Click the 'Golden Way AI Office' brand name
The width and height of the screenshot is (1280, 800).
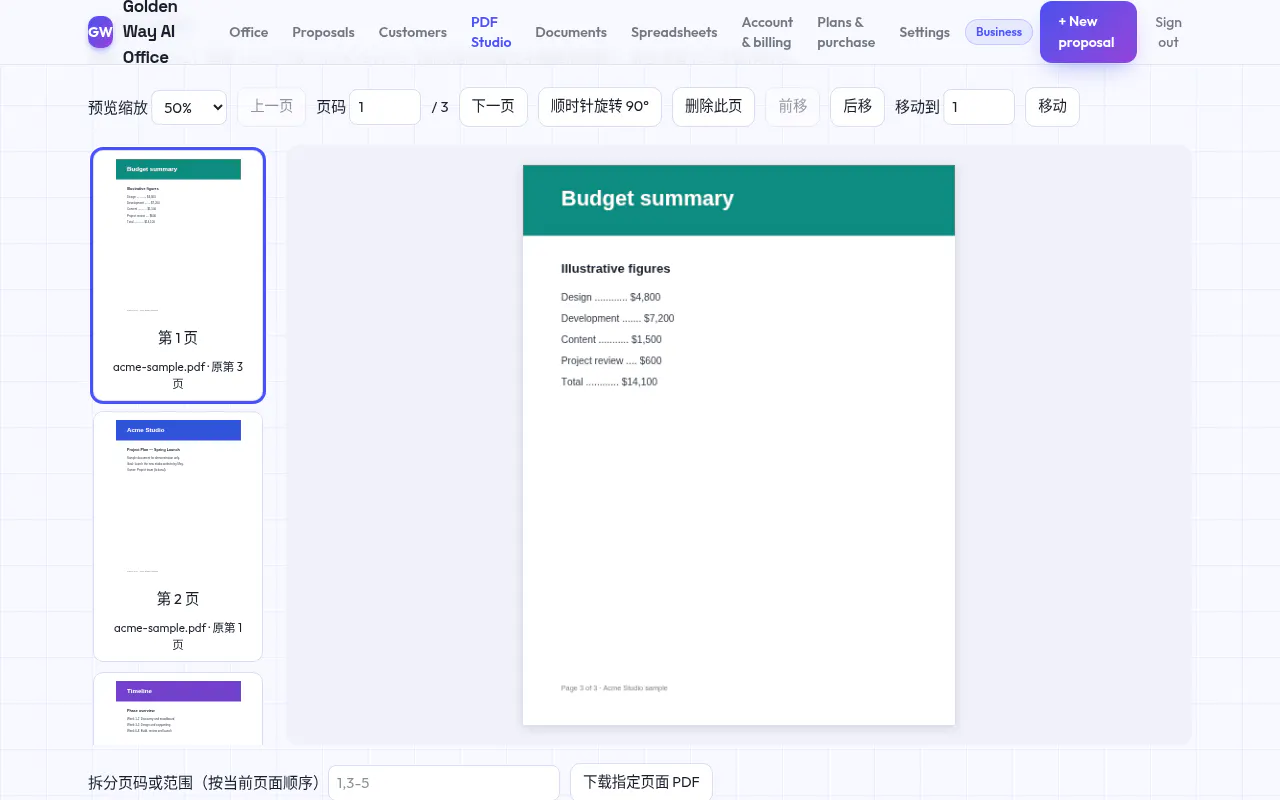click(150, 32)
